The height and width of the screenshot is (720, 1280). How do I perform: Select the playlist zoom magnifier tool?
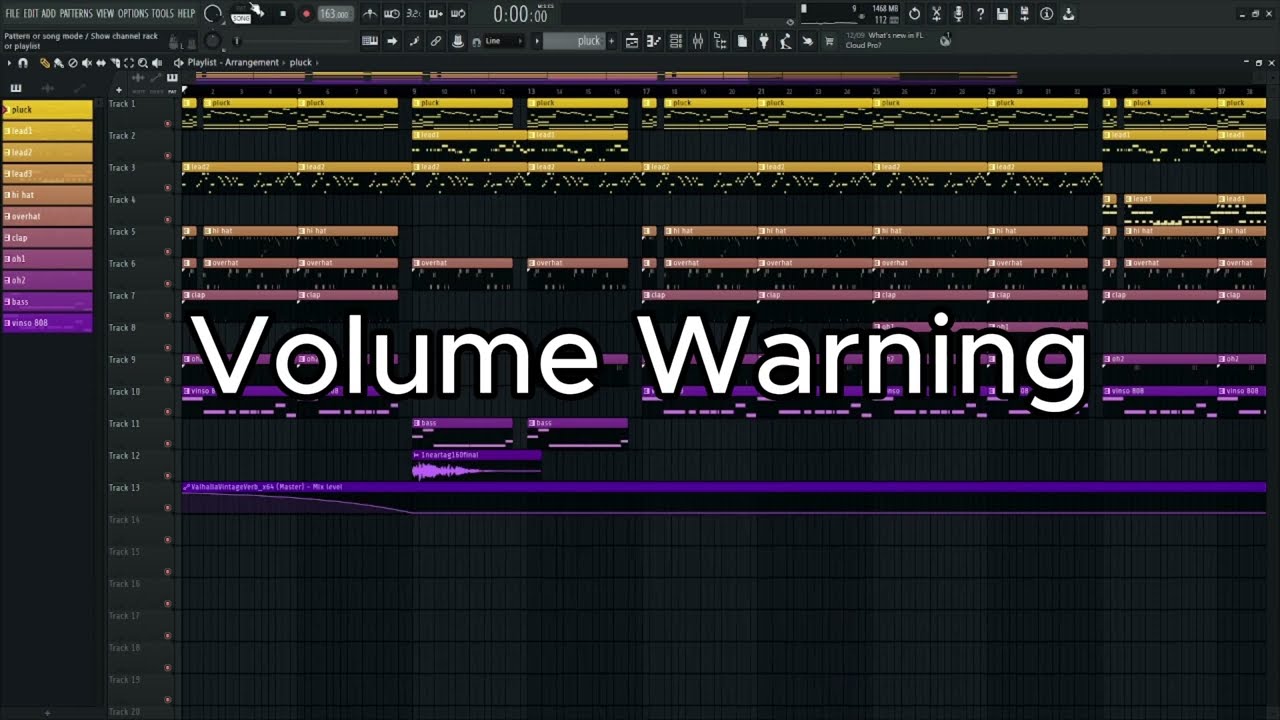click(142, 63)
